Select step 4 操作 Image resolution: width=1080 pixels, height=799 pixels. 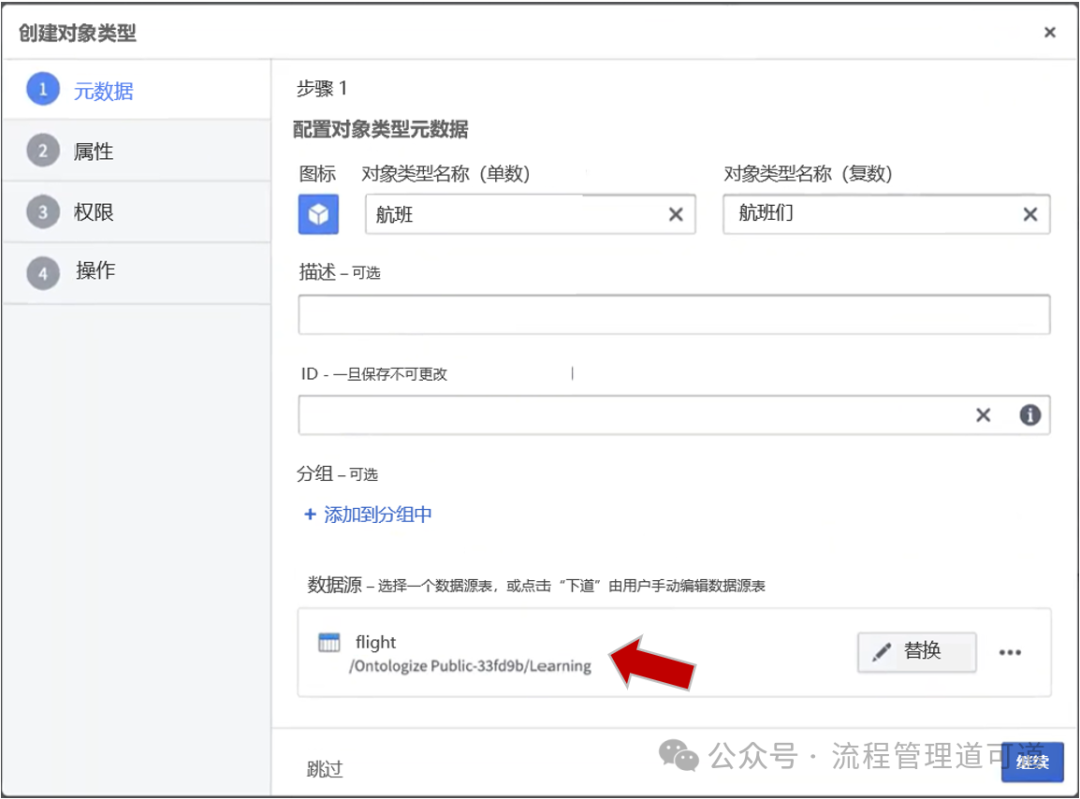click(x=95, y=272)
